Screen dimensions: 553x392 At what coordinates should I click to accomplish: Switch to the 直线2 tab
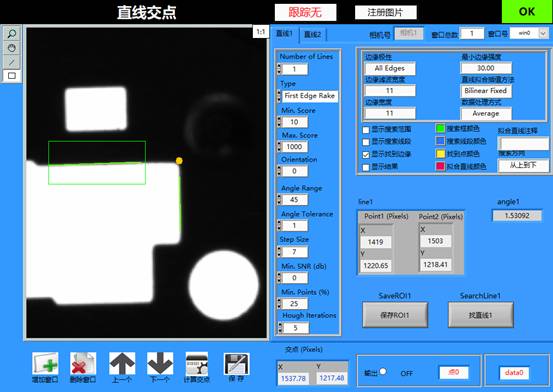click(312, 34)
